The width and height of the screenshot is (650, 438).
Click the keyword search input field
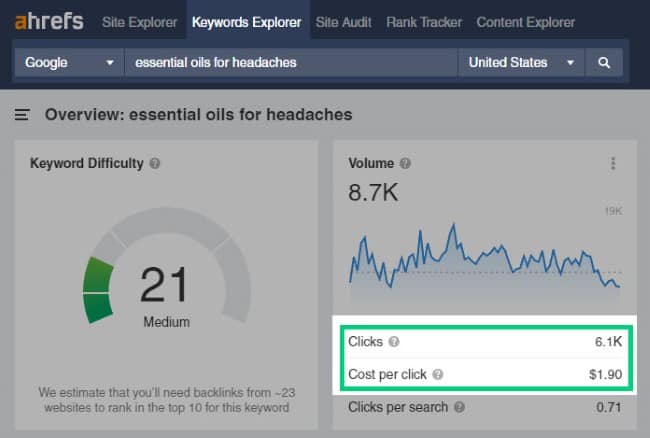pos(291,63)
